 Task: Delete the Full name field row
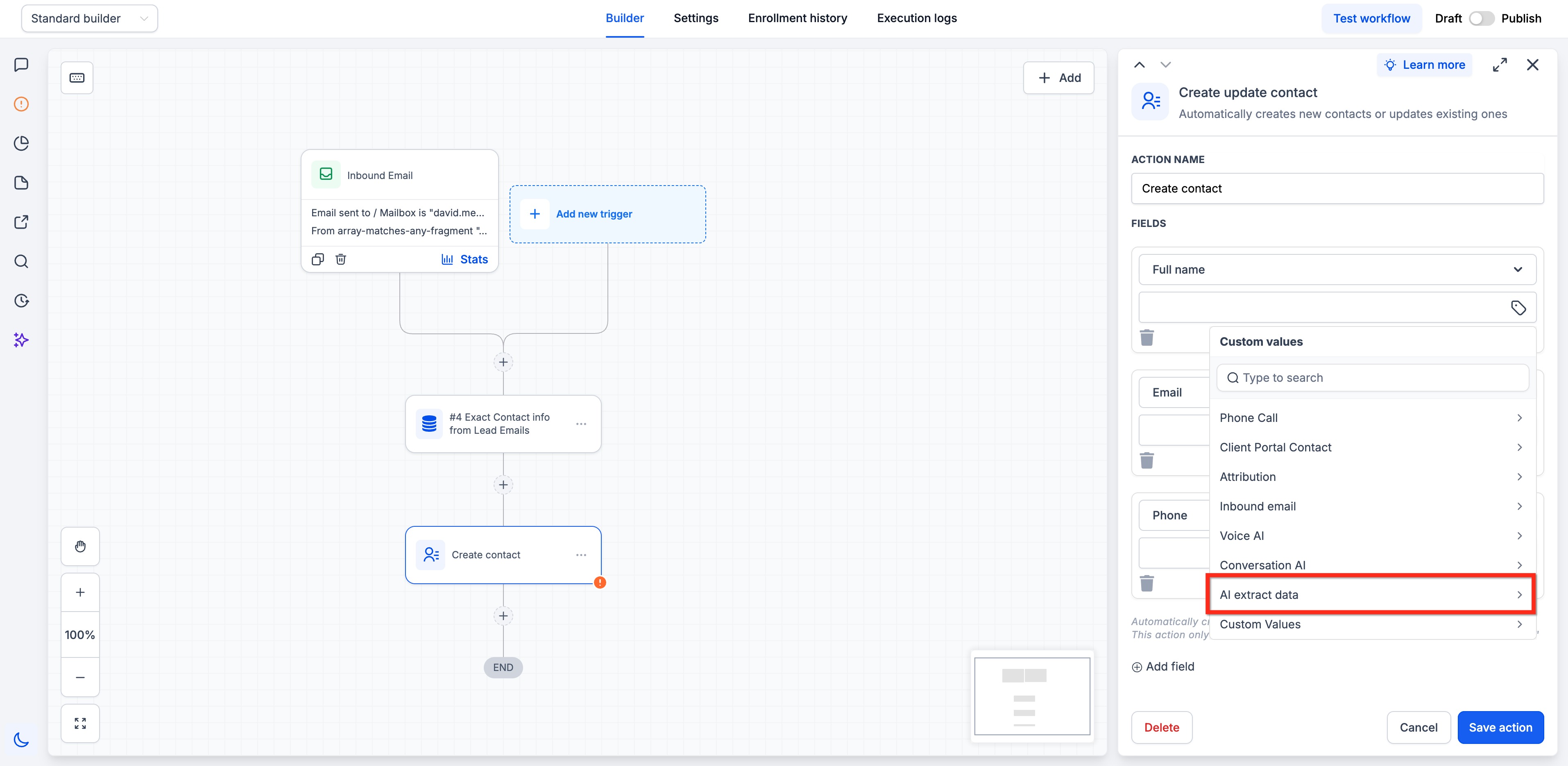pyautogui.click(x=1147, y=338)
